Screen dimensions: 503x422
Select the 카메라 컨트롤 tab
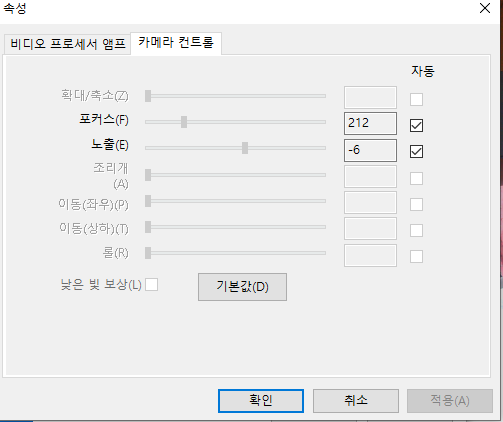[x=176, y=43]
